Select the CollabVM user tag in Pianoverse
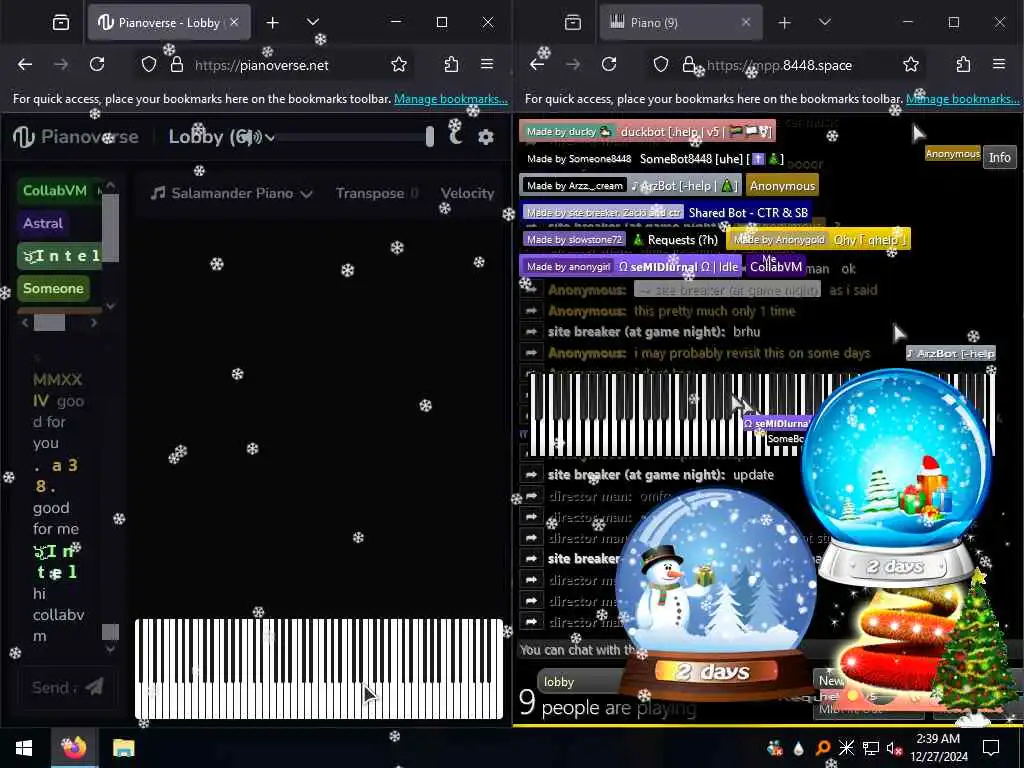The height and width of the screenshot is (768, 1024). pos(59,191)
